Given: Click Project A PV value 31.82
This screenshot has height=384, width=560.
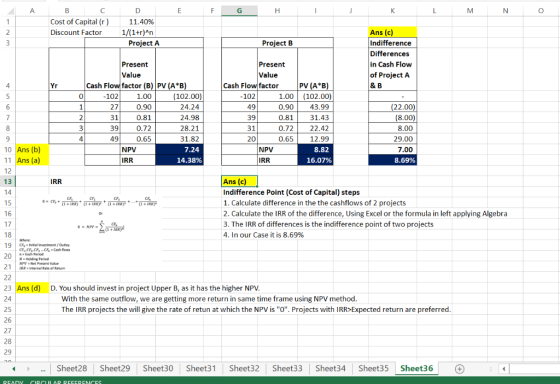Looking at the screenshot, I should (x=179, y=139).
